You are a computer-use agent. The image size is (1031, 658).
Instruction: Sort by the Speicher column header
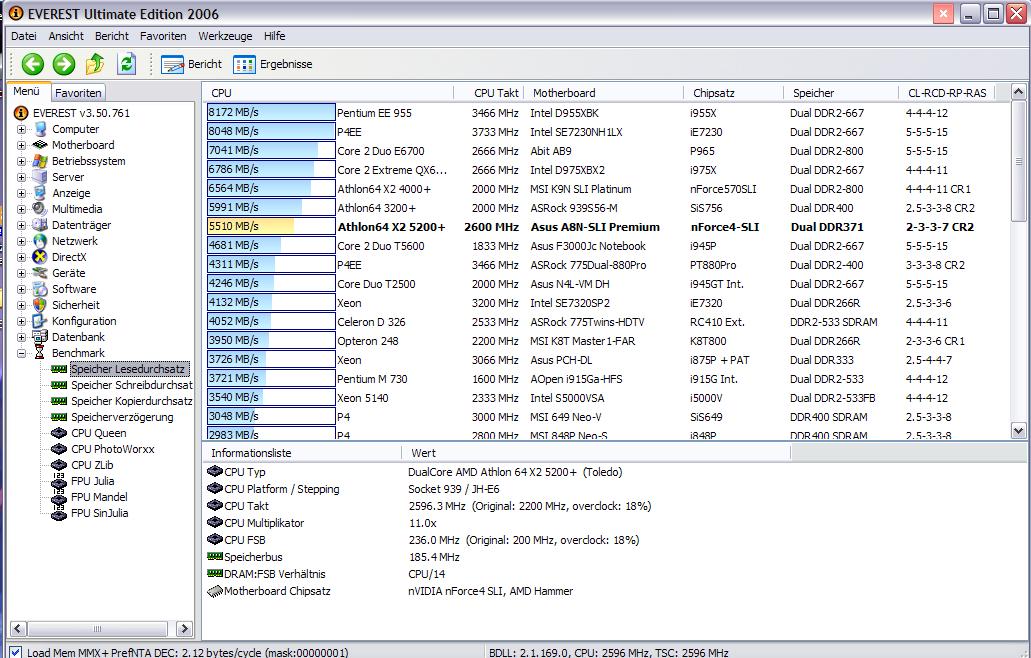tap(841, 93)
